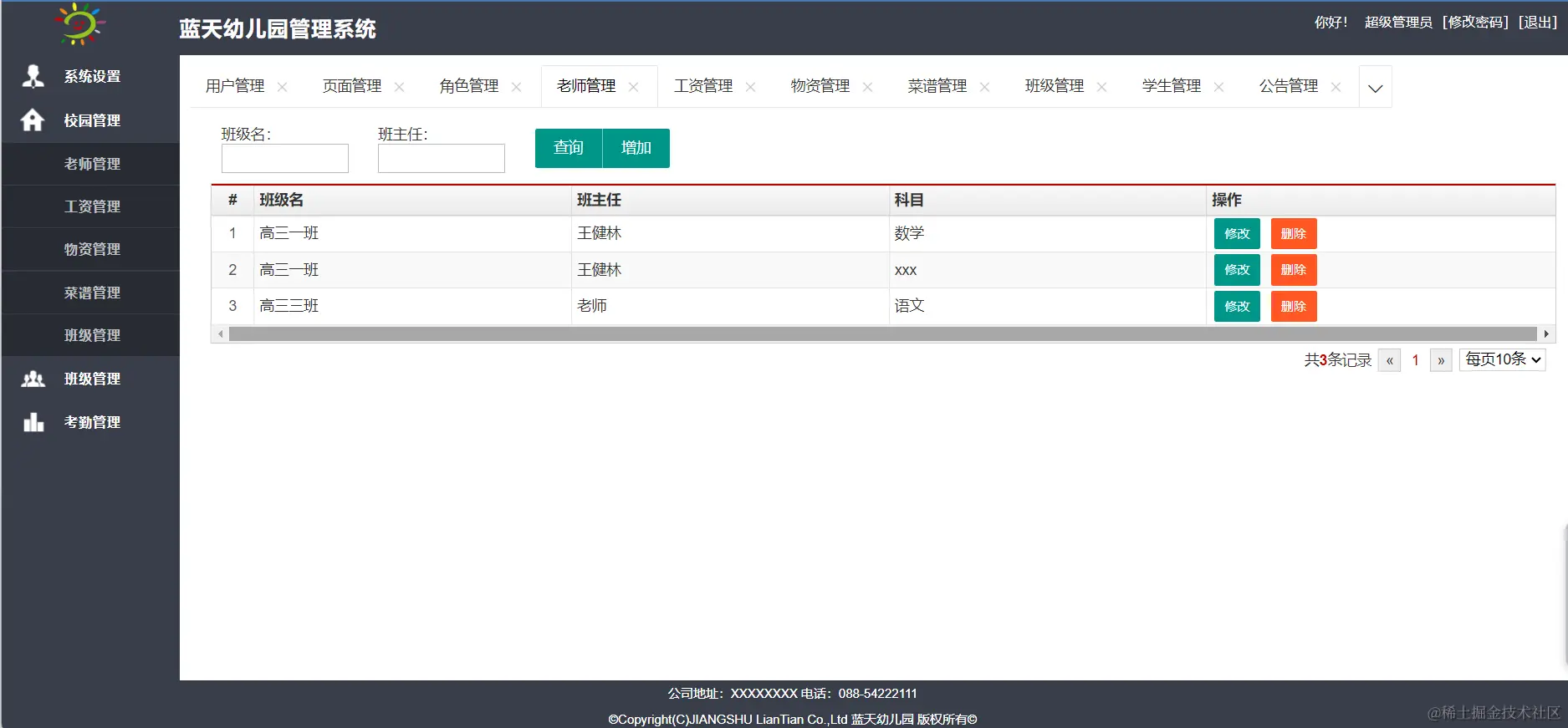Click the sidebar 班级管理 group icon
The image size is (1568, 728).
[x=33, y=379]
